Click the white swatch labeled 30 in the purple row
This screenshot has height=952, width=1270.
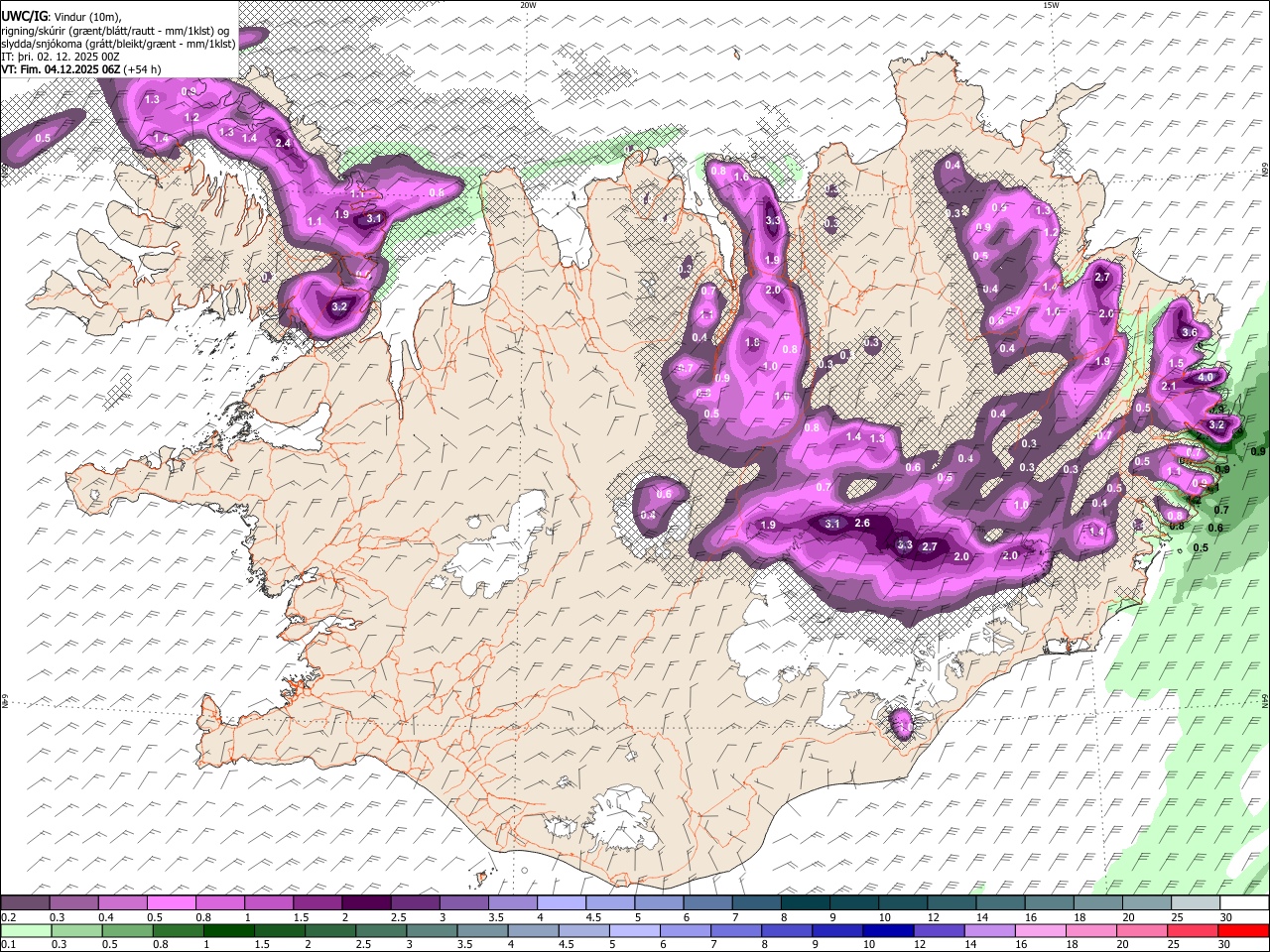[1244, 903]
